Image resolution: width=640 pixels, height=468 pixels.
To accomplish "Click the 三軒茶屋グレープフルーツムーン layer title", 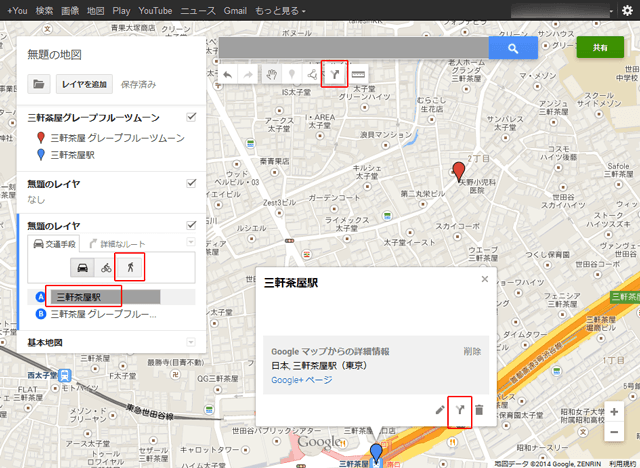I will [93, 118].
